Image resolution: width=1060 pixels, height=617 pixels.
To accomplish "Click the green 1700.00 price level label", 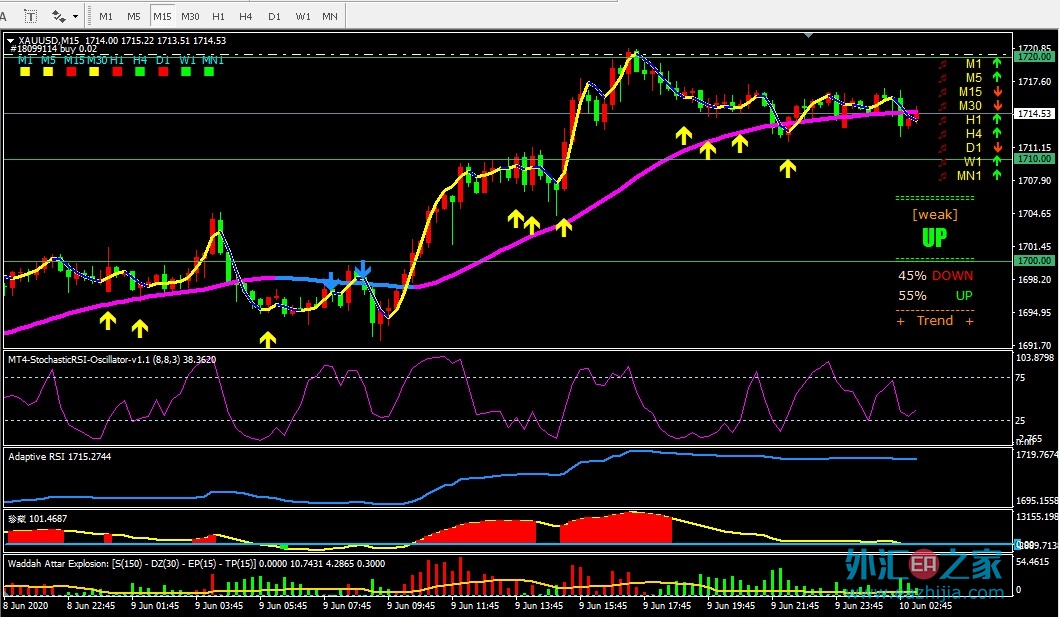I will tap(1034, 260).
